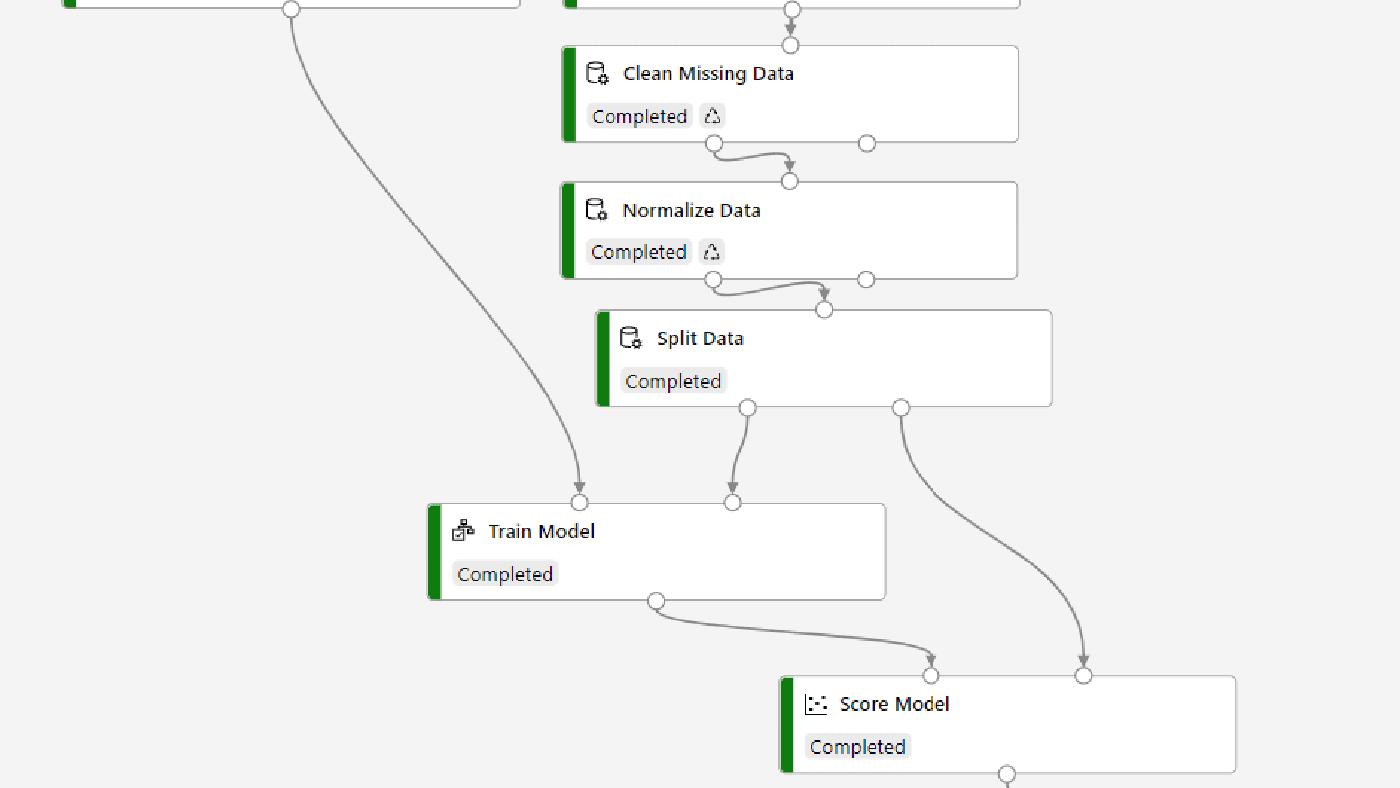Click the database icon on Normalize Data
This screenshot has height=788, width=1400.
point(596,209)
